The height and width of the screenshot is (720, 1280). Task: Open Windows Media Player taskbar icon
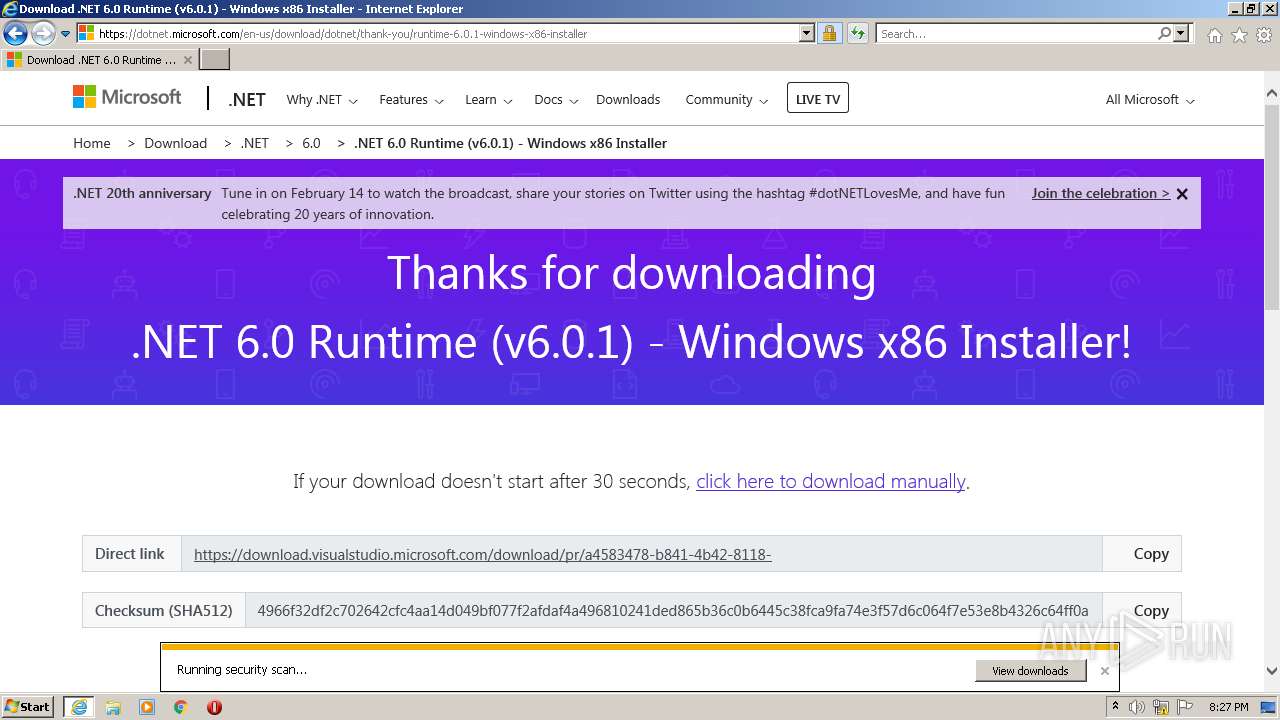147,707
